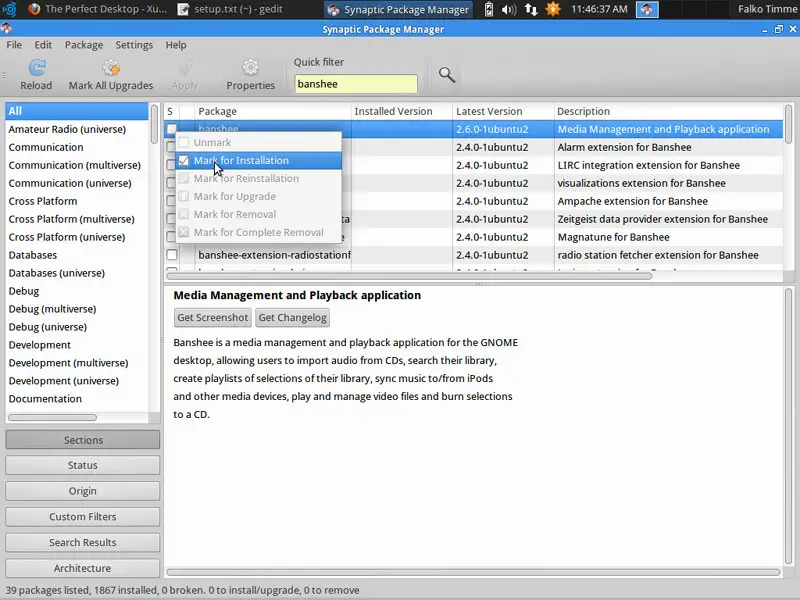Click the Status filter button
The width and height of the screenshot is (800, 600).
(83, 465)
